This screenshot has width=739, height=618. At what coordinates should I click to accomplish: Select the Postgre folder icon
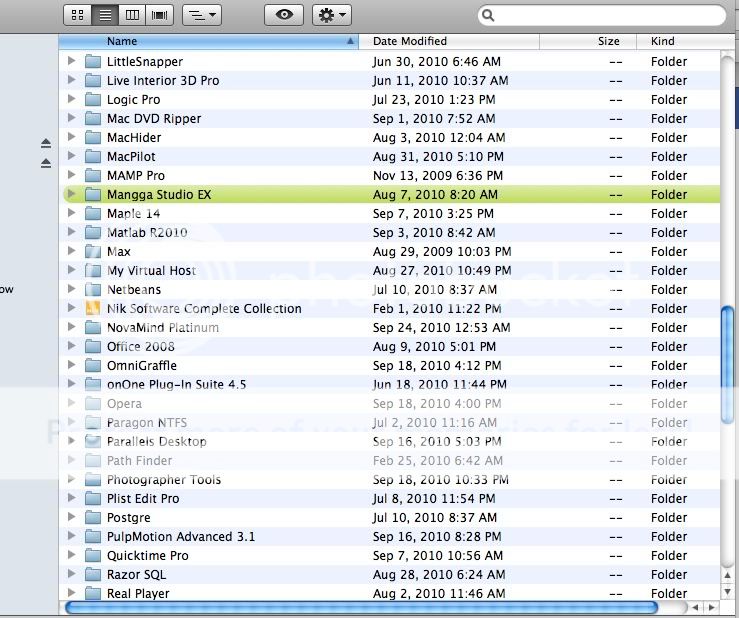click(x=93, y=518)
